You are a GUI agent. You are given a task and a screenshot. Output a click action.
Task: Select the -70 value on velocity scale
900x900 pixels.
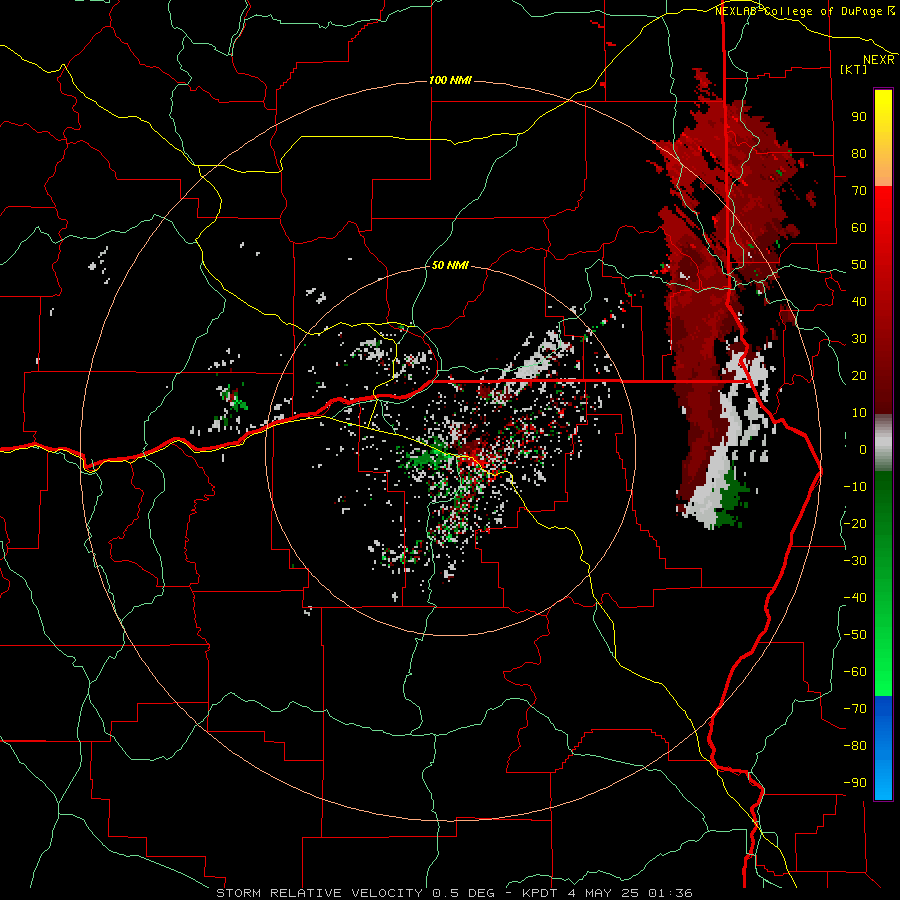pos(855,709)
